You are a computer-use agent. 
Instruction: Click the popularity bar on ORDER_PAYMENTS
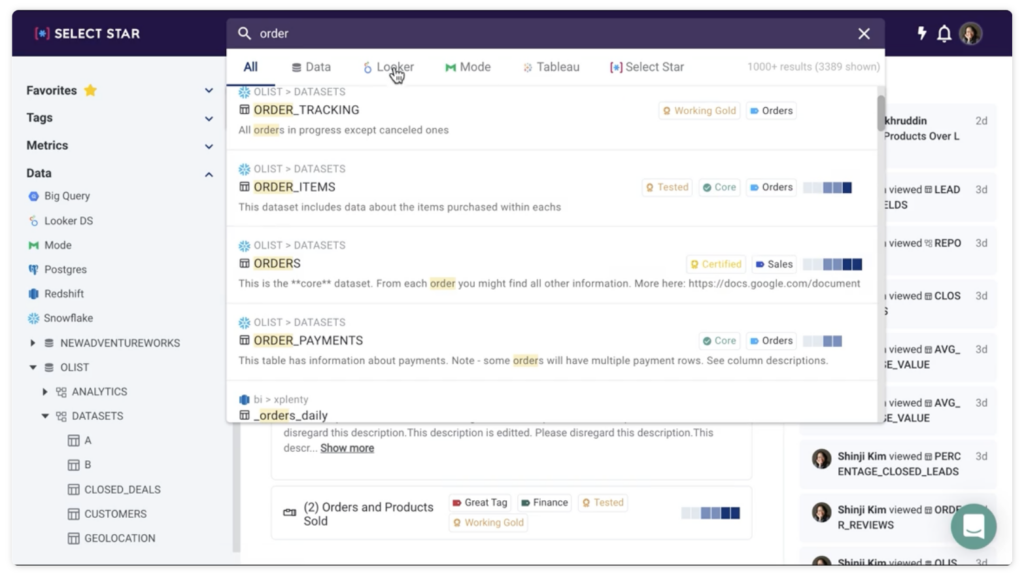[822, 341]
